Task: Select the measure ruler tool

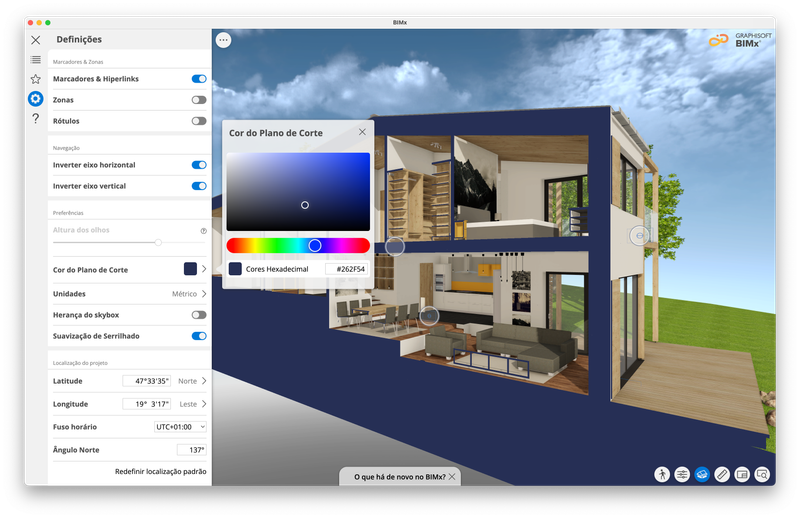Action: click(721, 475)
